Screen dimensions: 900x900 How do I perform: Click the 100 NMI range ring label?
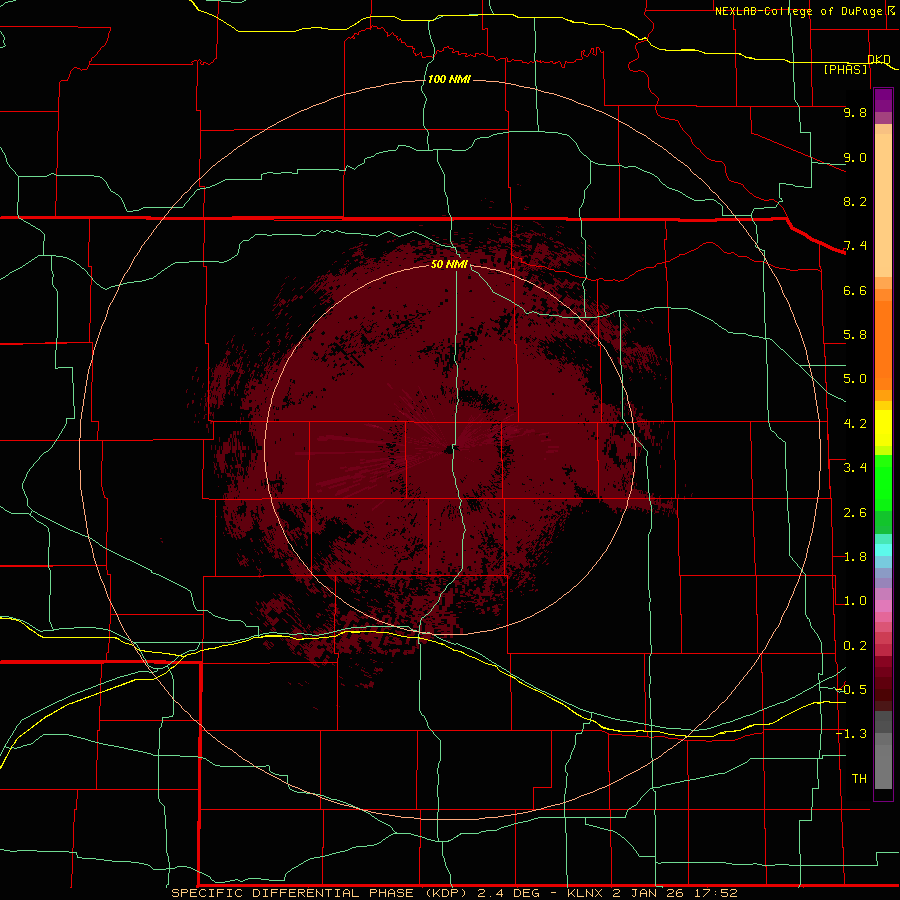pos(449,79)
